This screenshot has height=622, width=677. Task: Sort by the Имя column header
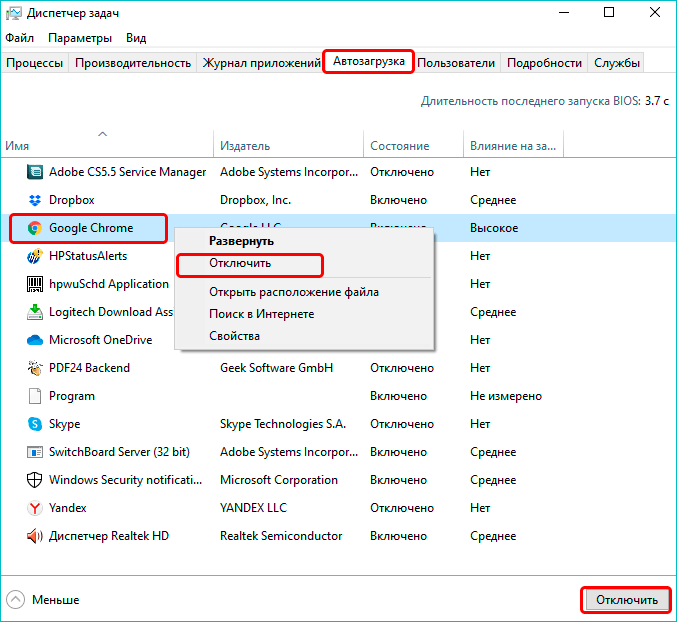107,146
